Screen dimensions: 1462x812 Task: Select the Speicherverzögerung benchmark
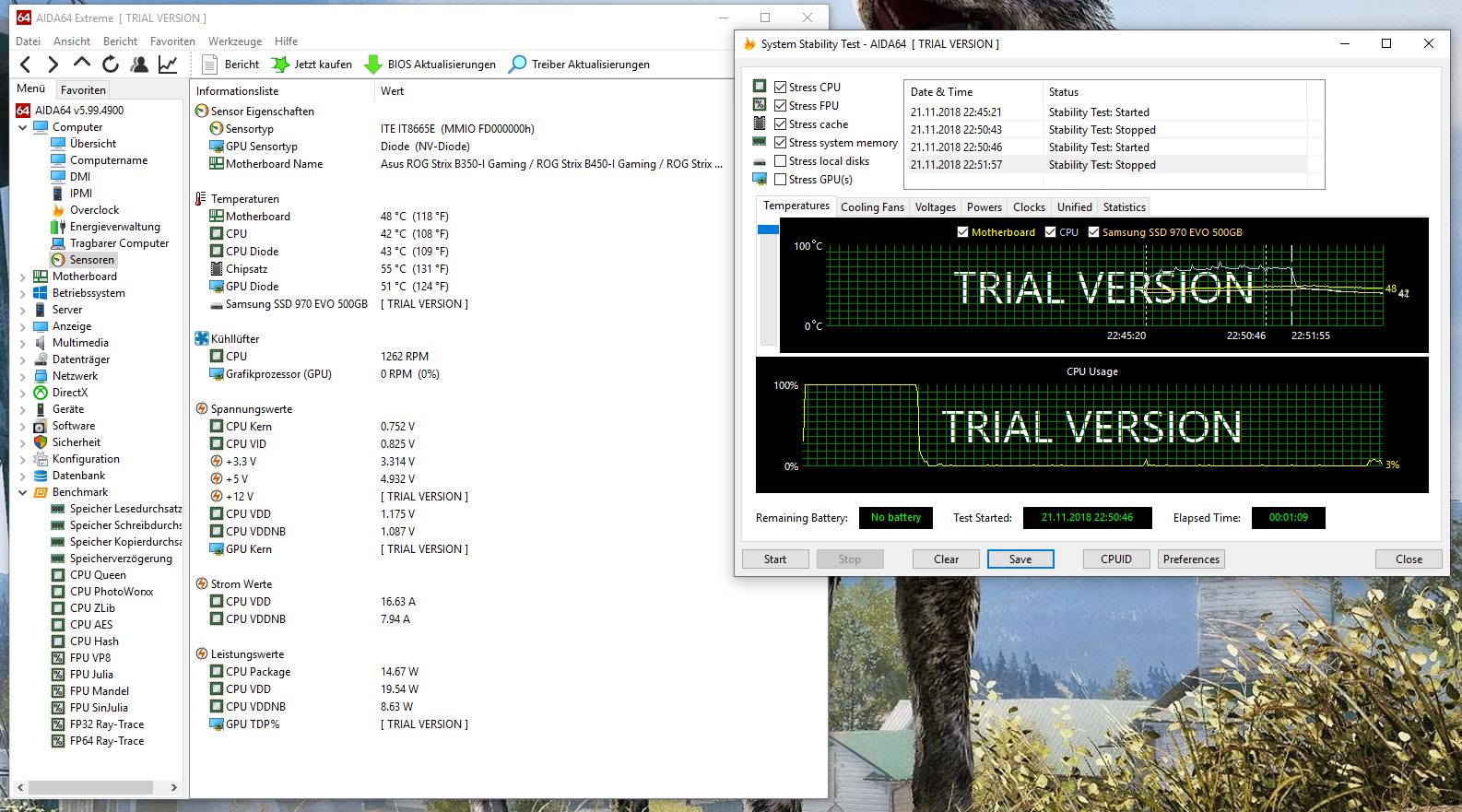coord(121,559)
